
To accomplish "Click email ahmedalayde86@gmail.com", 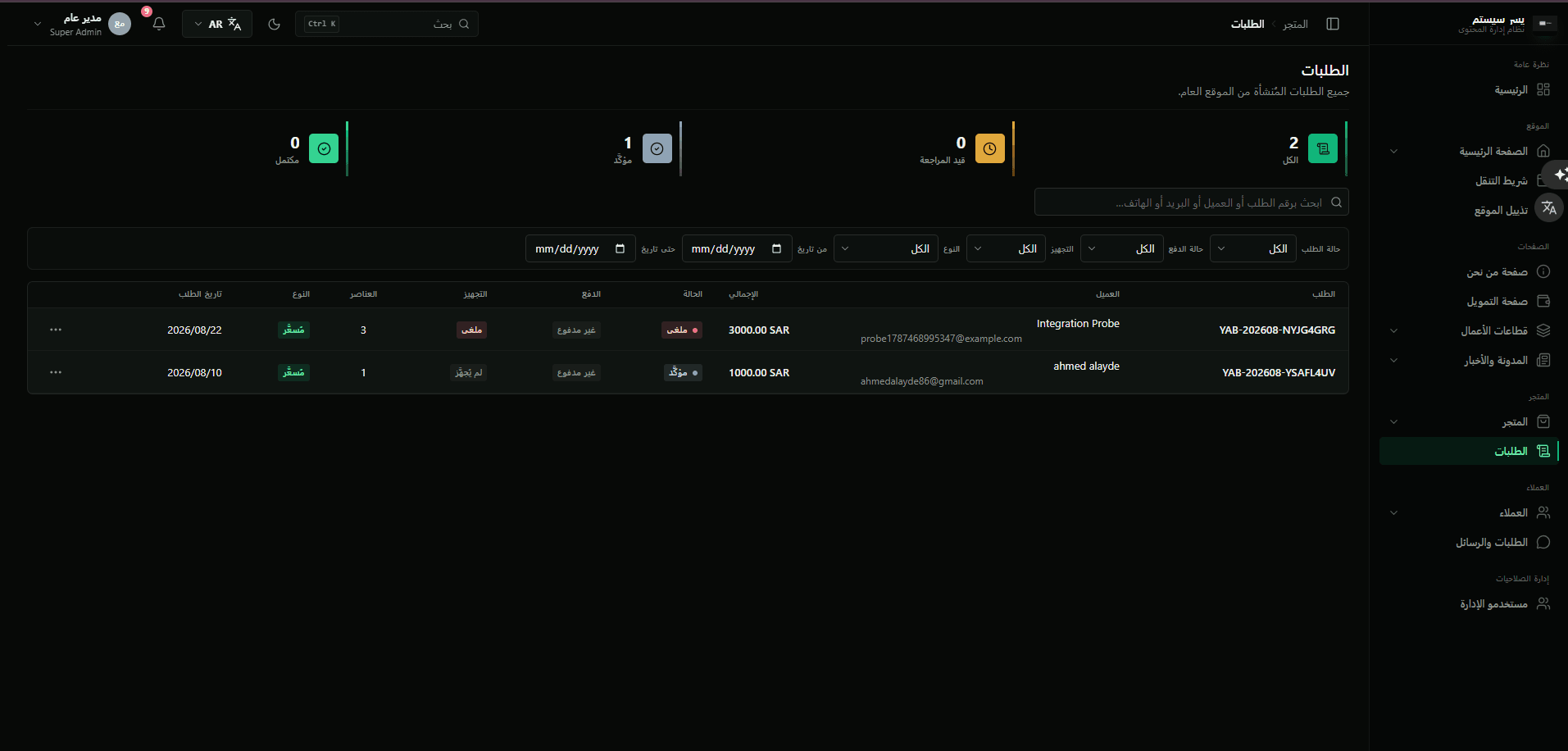I will tap(921, 381).
